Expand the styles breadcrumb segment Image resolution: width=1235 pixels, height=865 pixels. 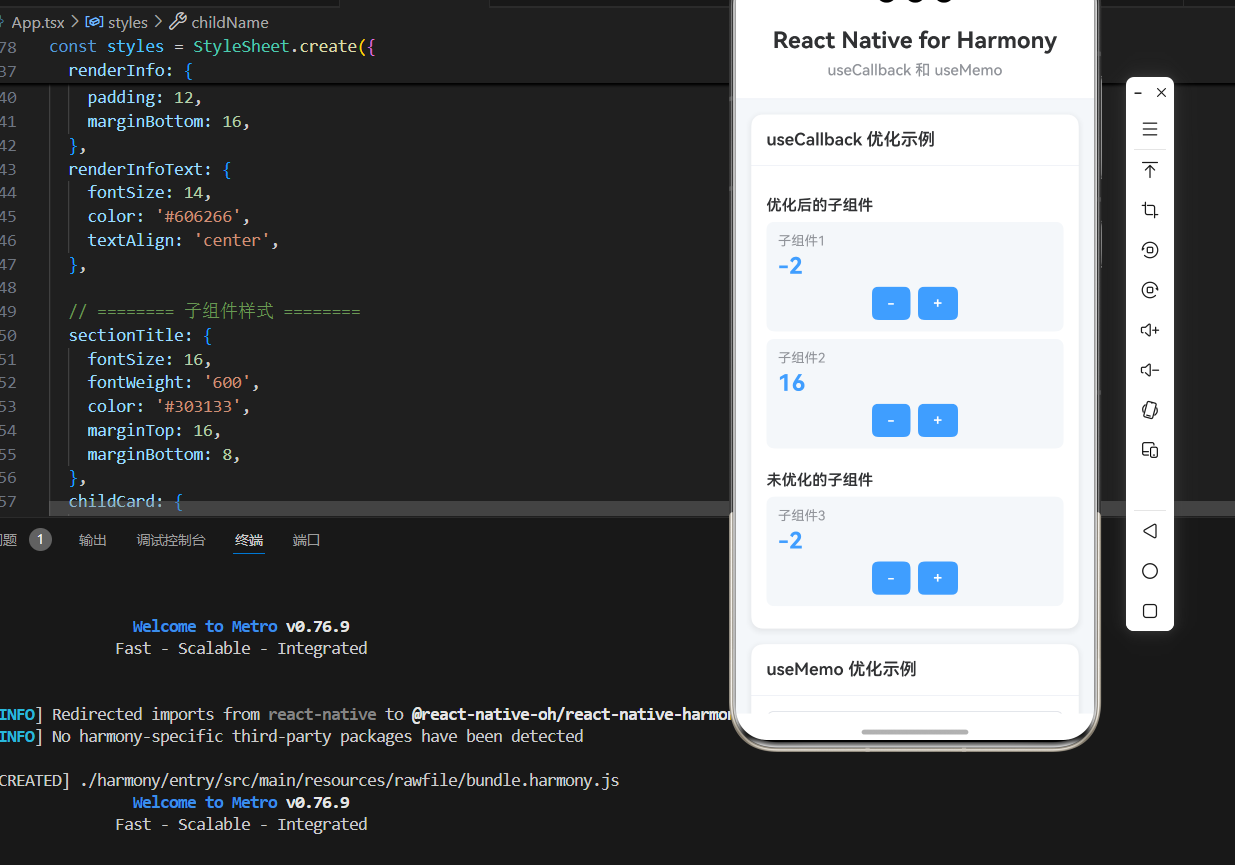(127, 22)
